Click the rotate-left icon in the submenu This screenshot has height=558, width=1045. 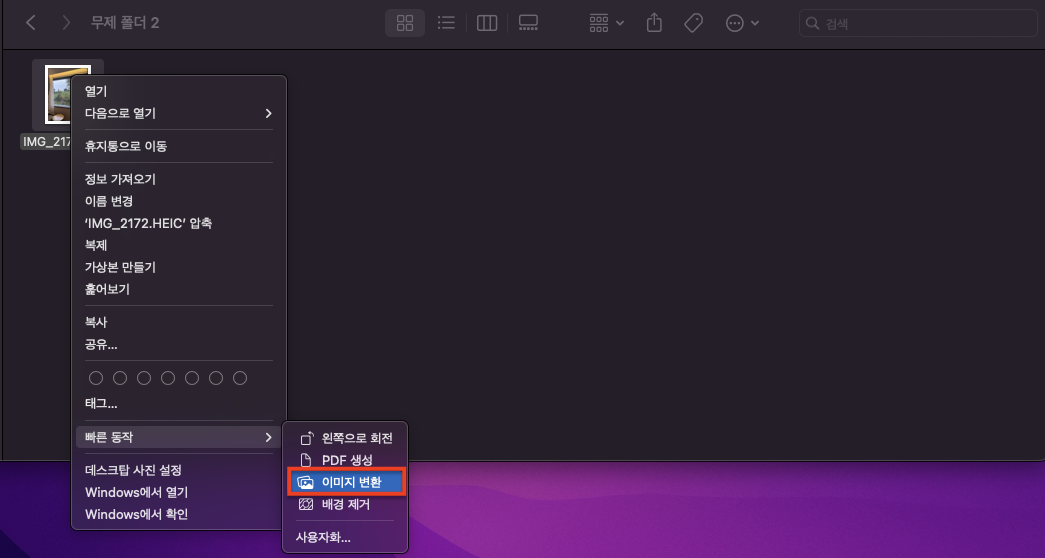pos(306,438)
